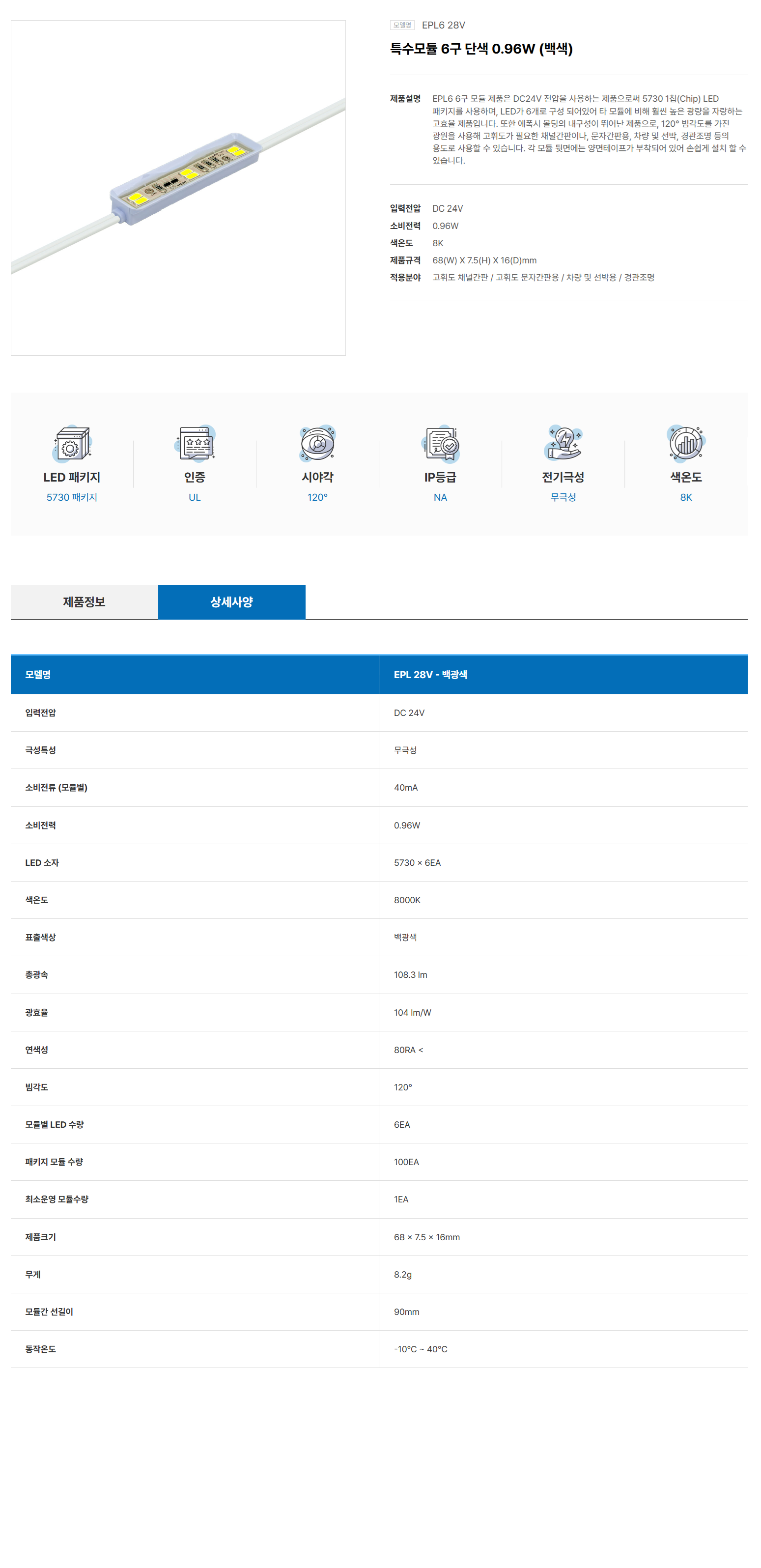
Task: Click the 108.3 lm total luminous flux cell
Action: coord(410,974)
